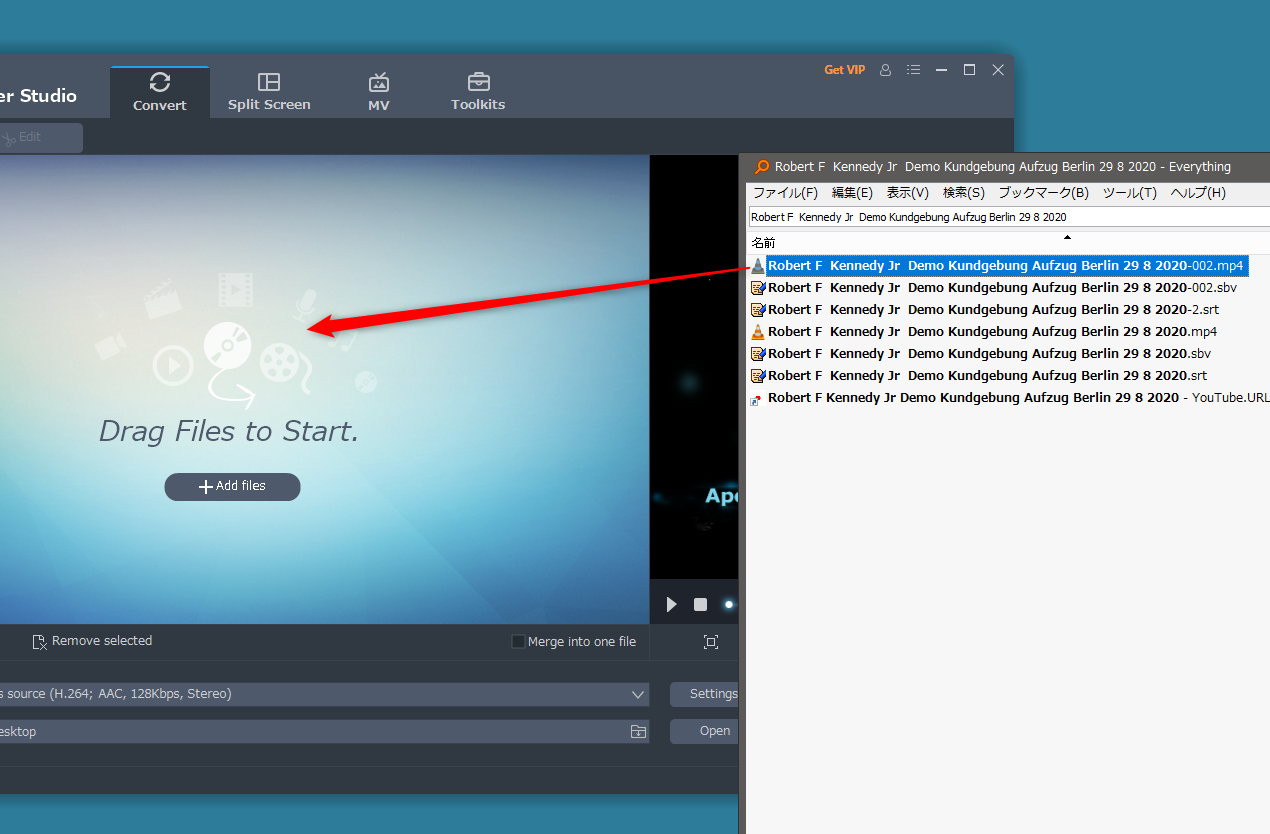Open the ブックマーク(B) menu
The height and width of the screenshot is (834, 1270).
1043,193
